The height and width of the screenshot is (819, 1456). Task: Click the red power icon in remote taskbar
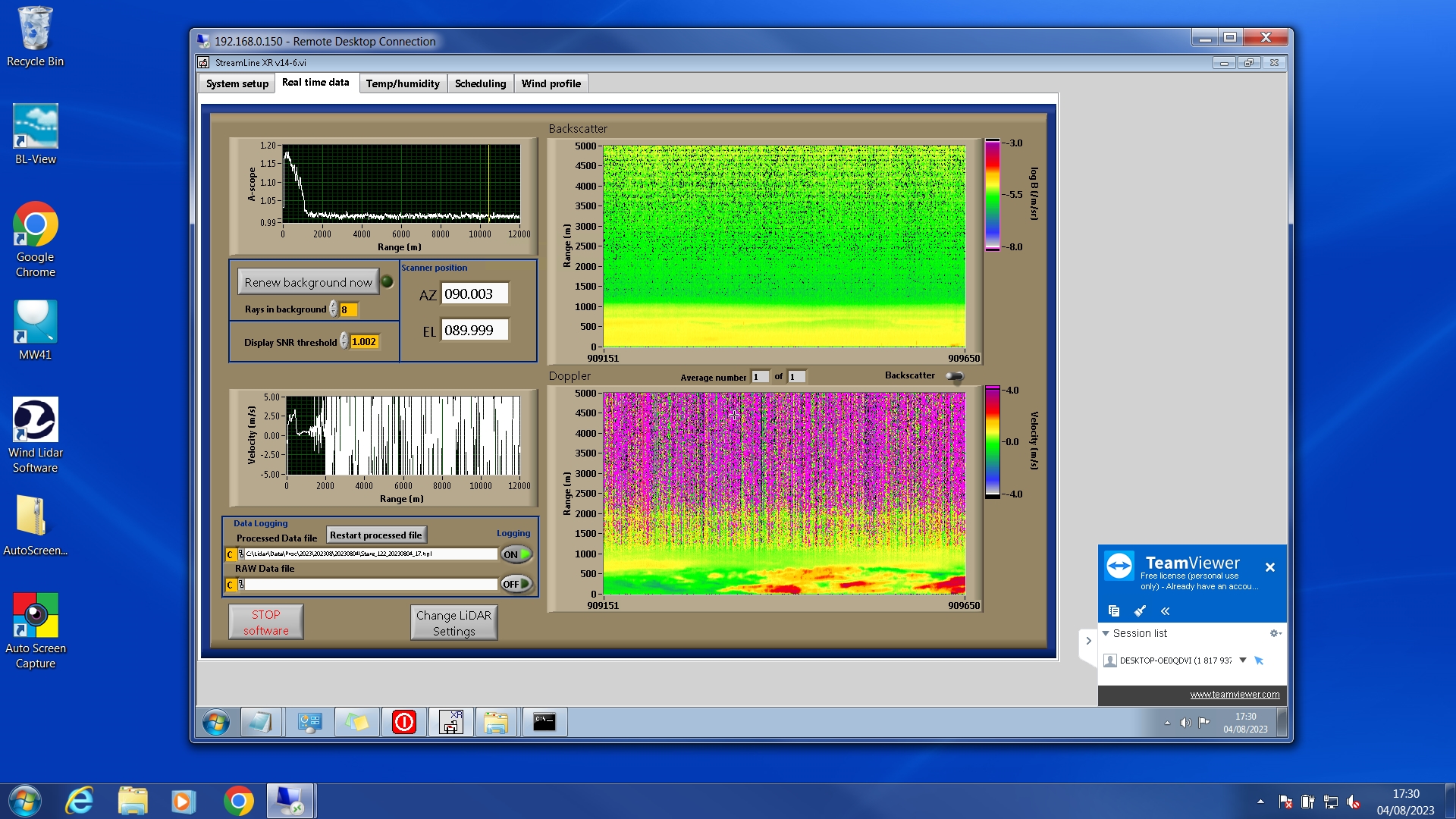(x=403, y=722)
